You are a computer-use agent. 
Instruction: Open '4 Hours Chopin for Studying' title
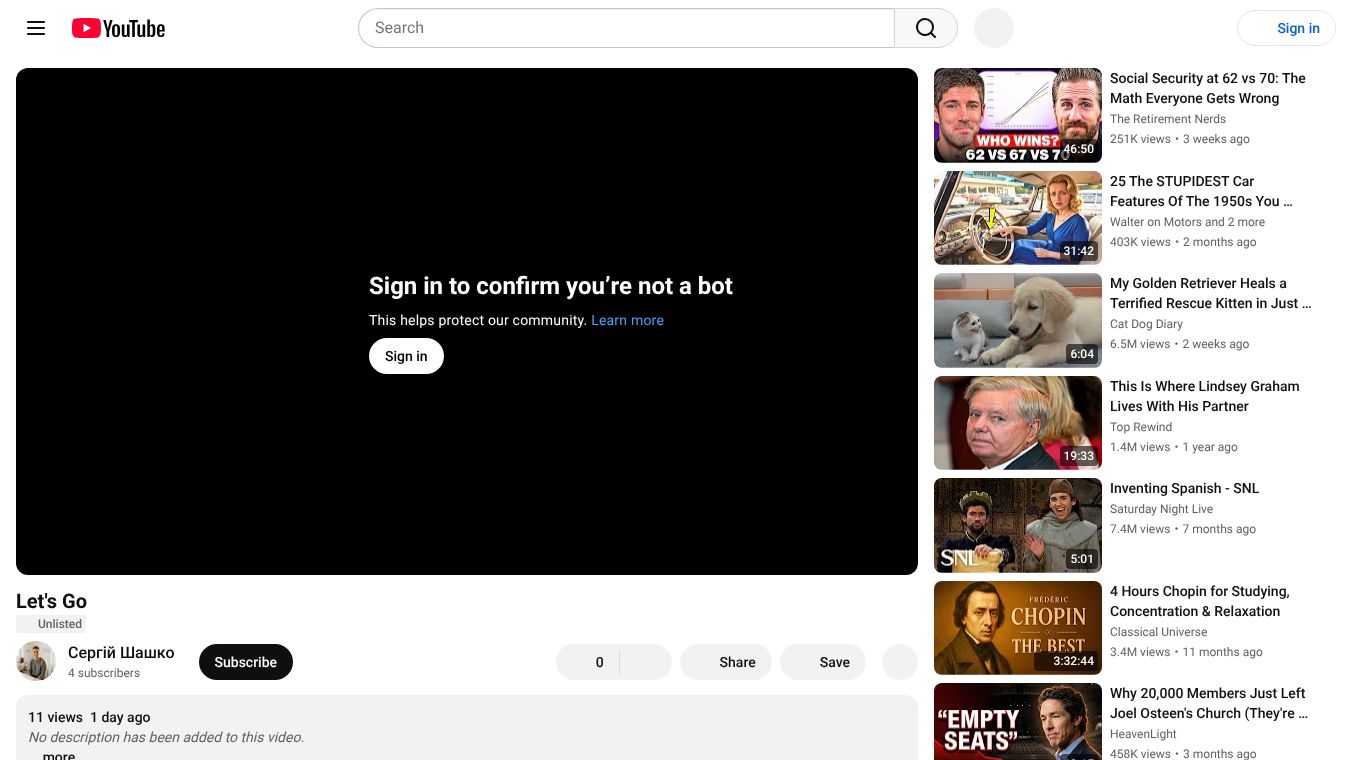(1200, 601)
